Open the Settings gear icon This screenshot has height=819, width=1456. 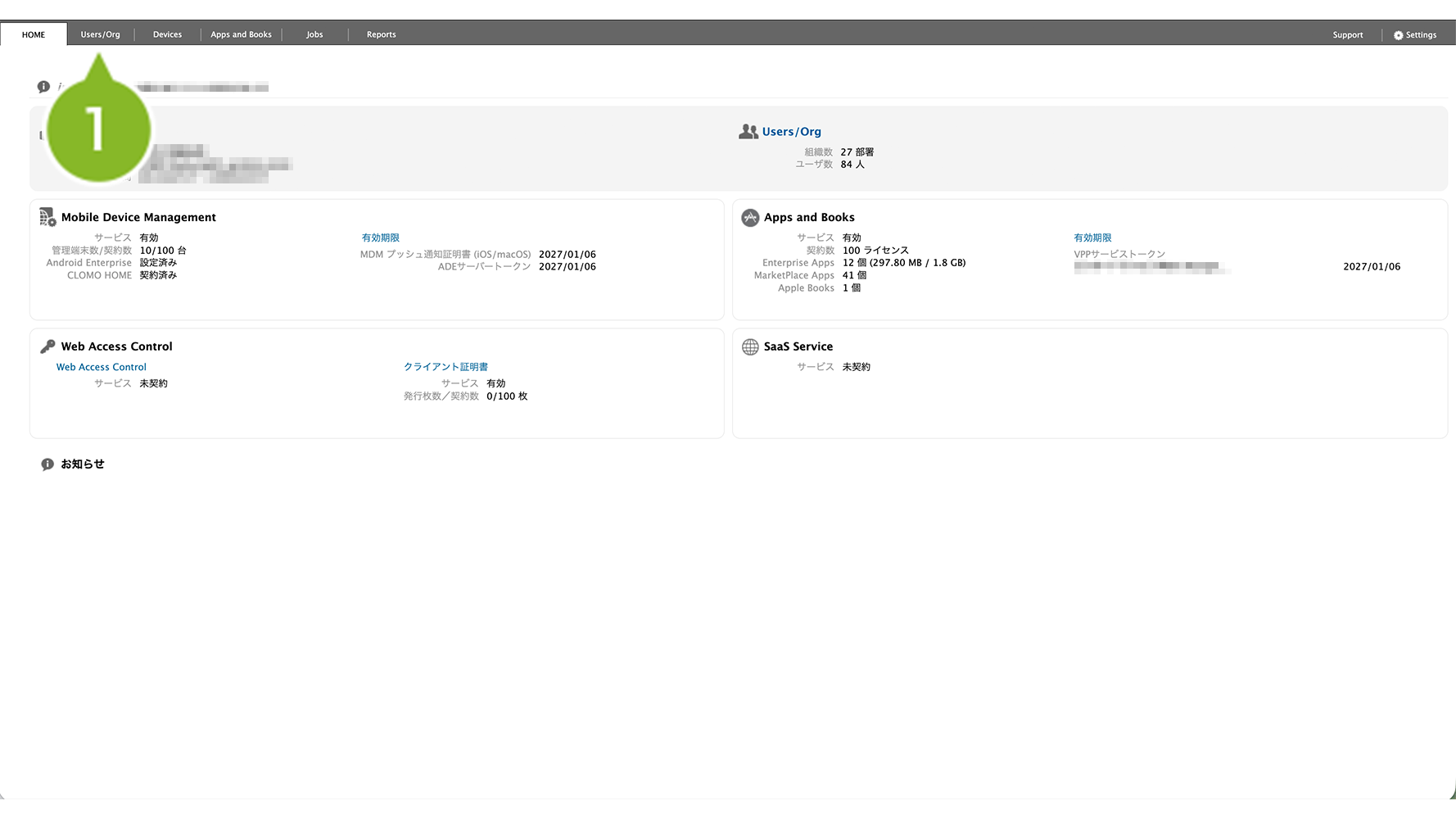tap(1398, 35)
